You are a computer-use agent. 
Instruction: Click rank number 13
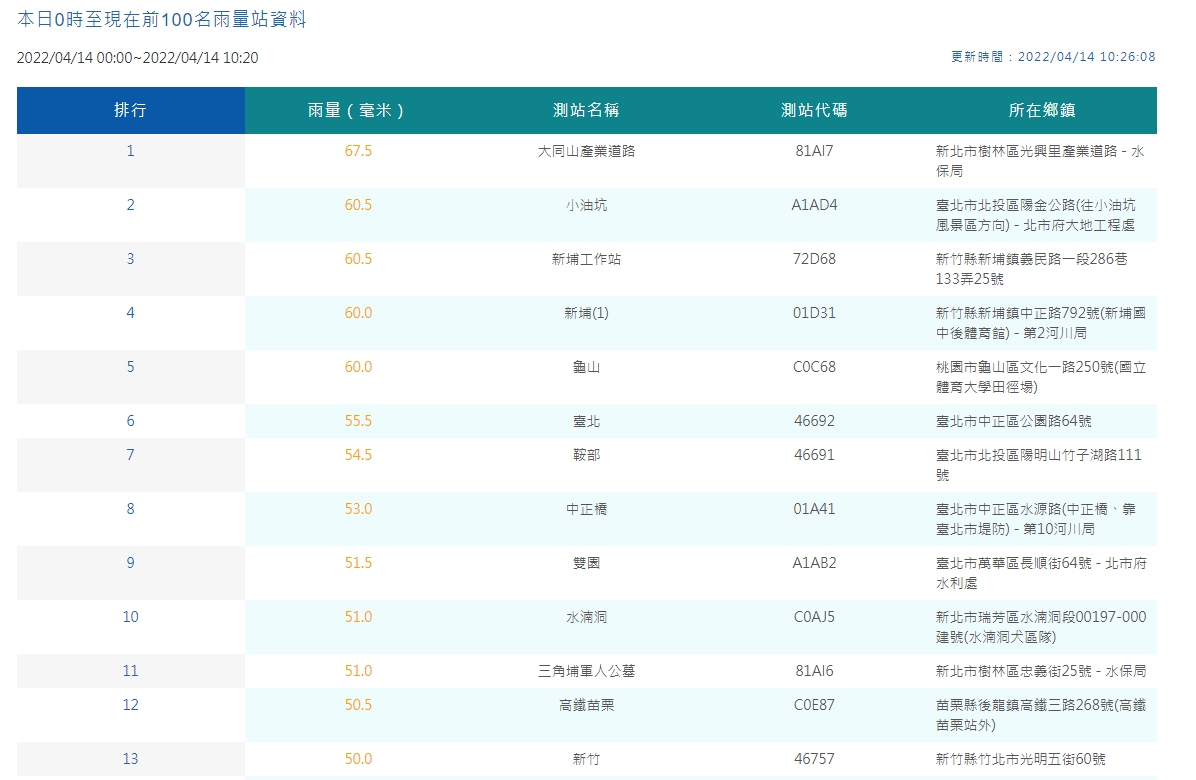tap(130, 760)
